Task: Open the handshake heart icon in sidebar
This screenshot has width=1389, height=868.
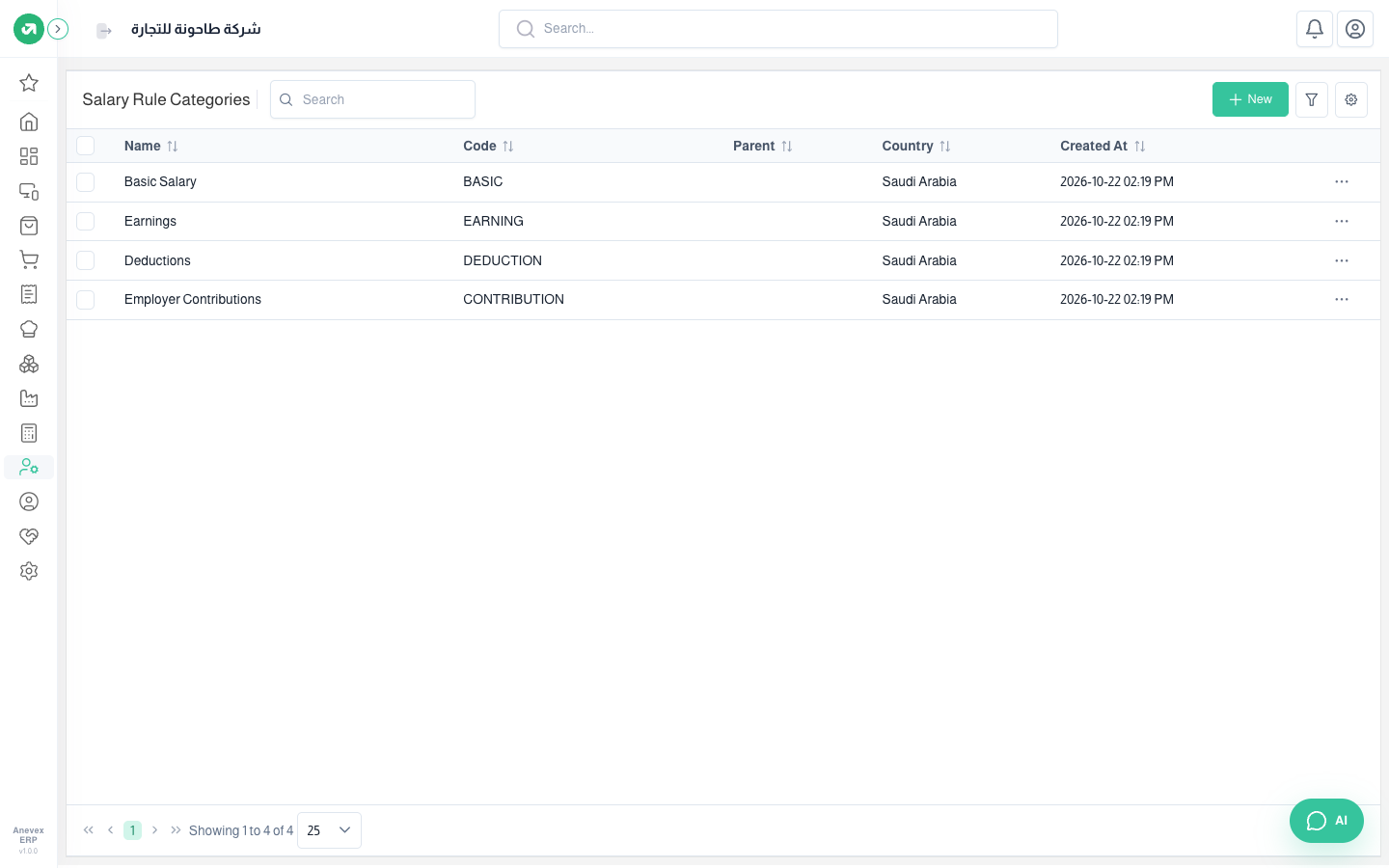Action: click(x=29, y=536)
